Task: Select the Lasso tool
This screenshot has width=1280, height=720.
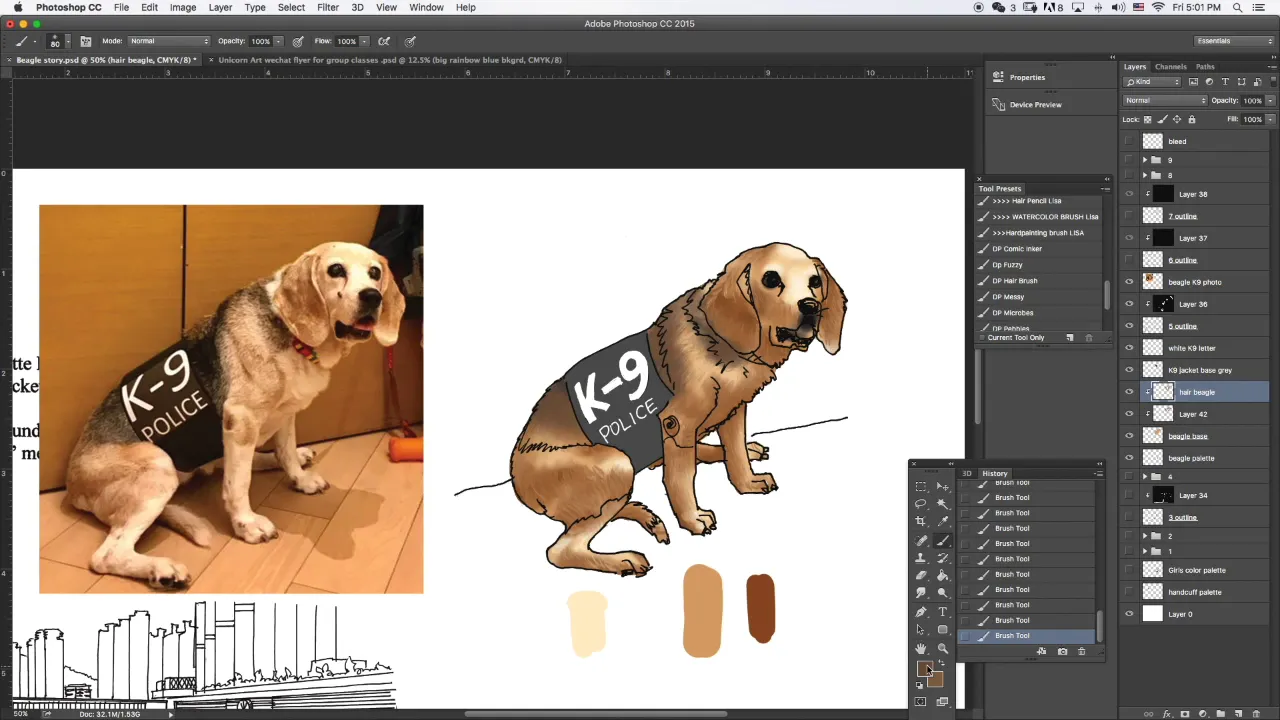Action: 921,503
